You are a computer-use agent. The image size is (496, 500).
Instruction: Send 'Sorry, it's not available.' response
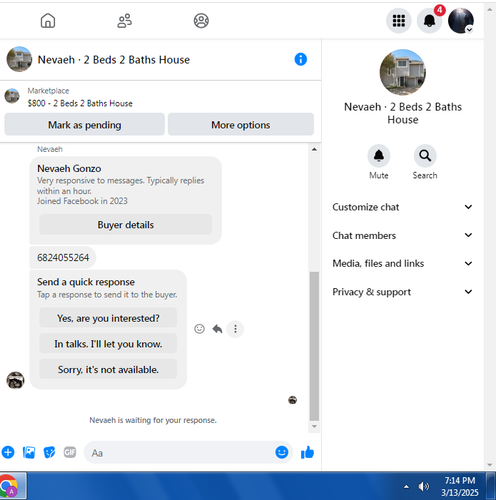[108, 369]
